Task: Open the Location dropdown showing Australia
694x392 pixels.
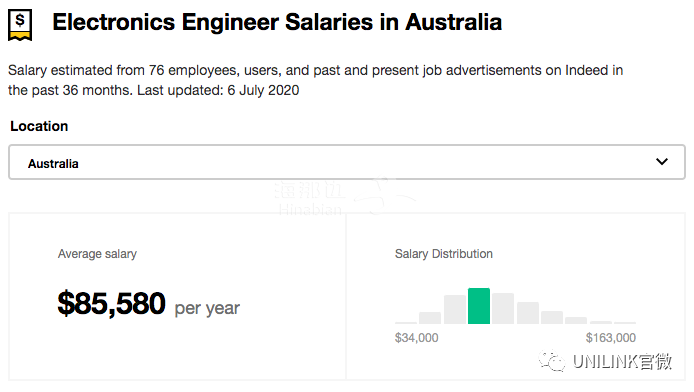Action: point(347,162)
